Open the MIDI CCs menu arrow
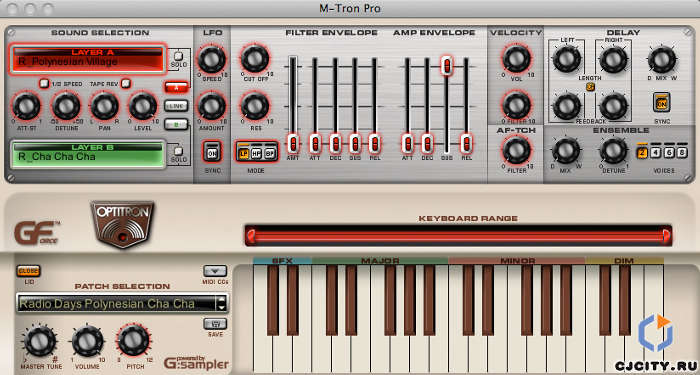The height and width of the screenshot is (375, 700). pos(215,271)
